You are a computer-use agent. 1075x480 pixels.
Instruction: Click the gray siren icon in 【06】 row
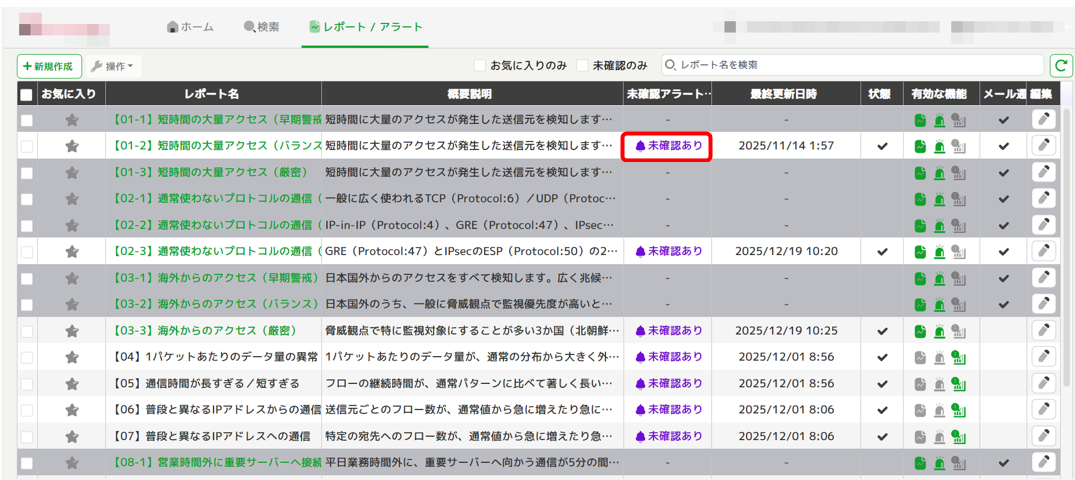pos(939,410)
